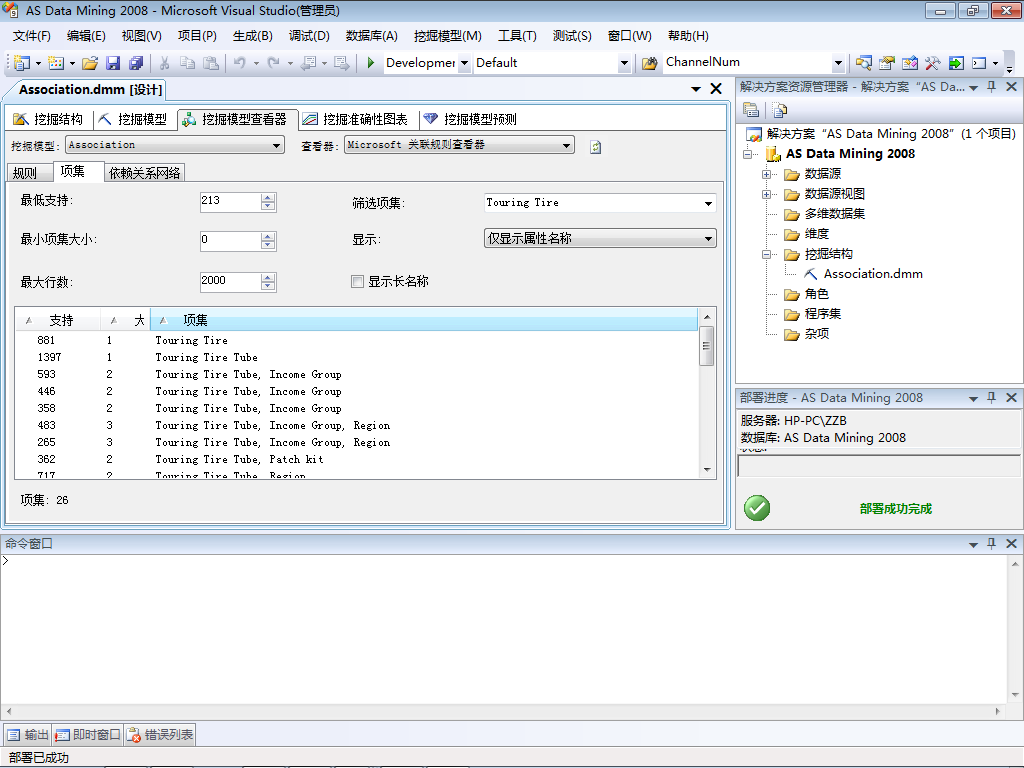Click the Undo arrow icon

point(240,63)
